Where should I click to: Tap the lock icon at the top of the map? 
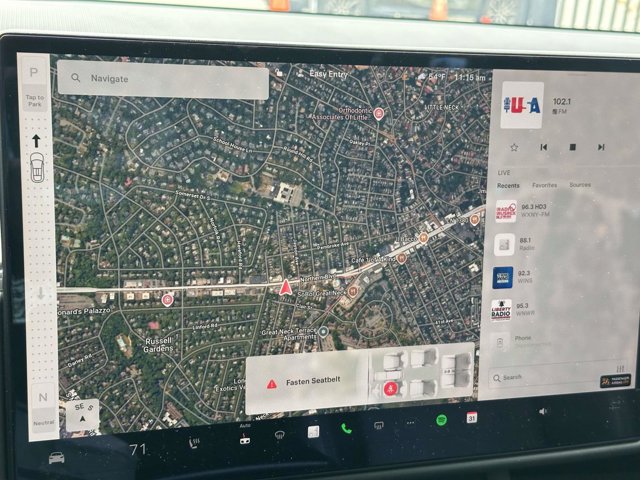coord(280,73)
